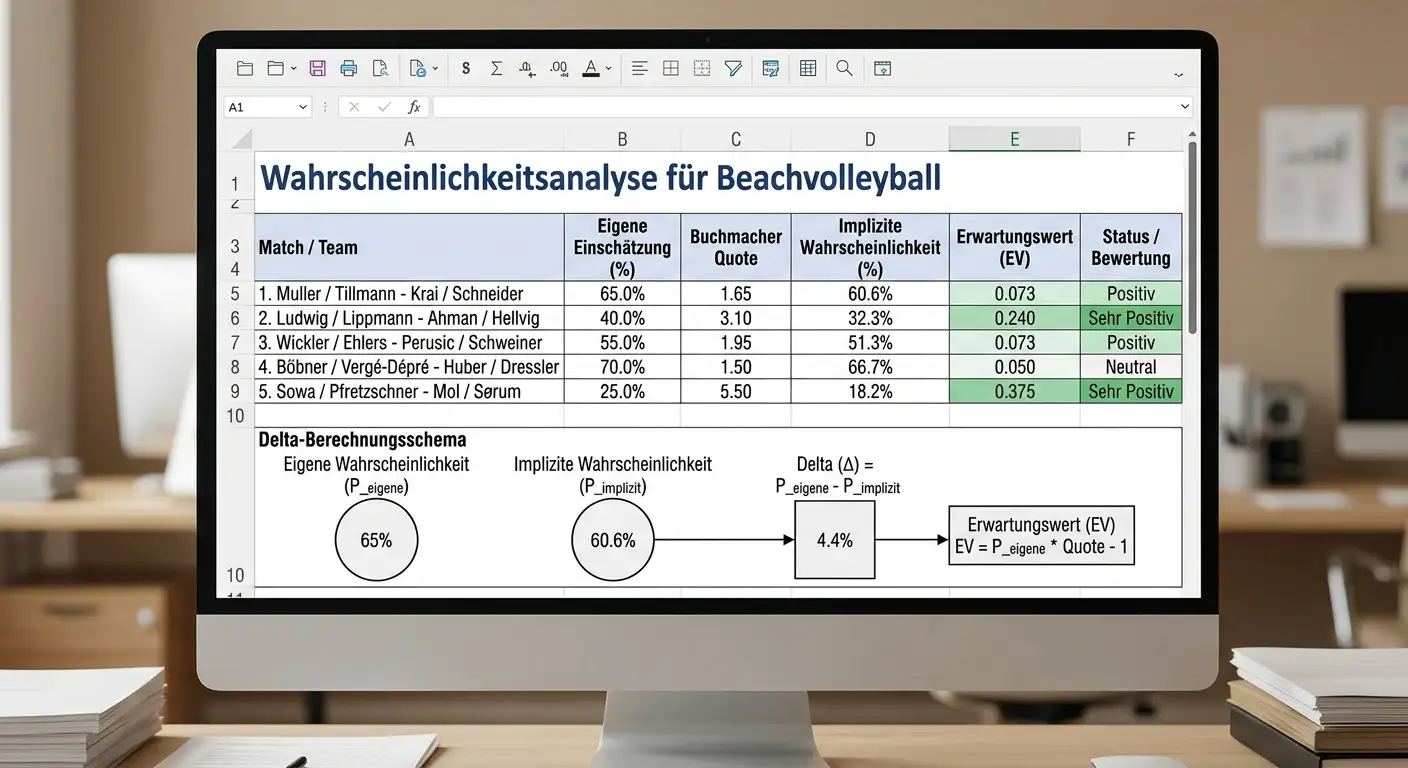Select row 5 header
The height and width of the screenshot is (768, 1408).
[x=236, y=294]
